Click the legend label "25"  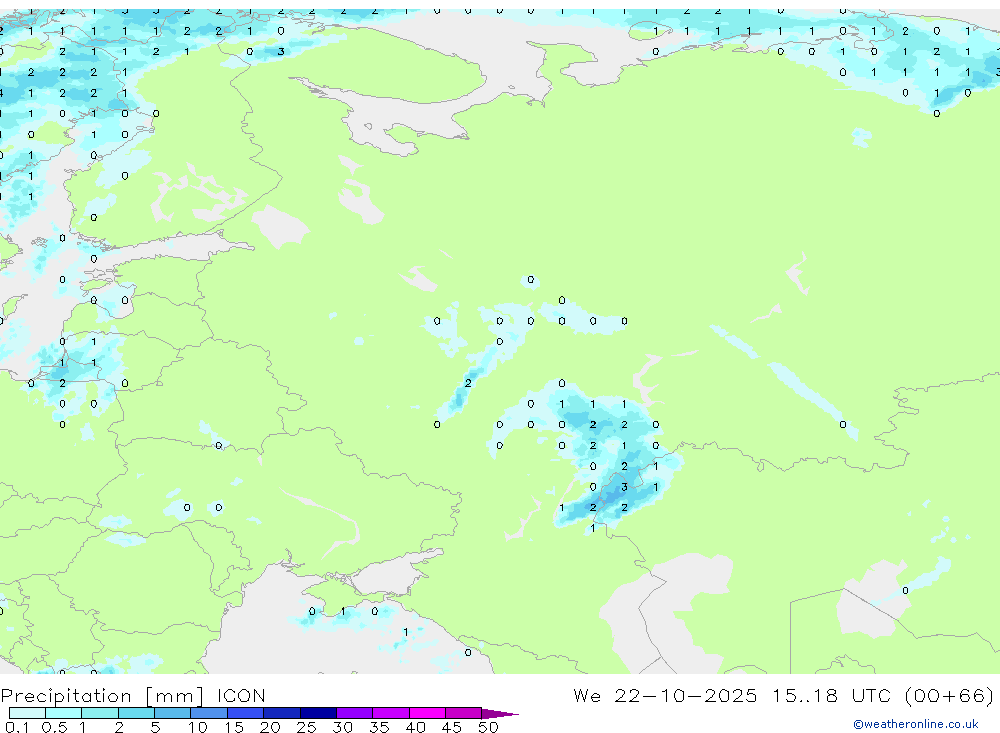point(306,727)
